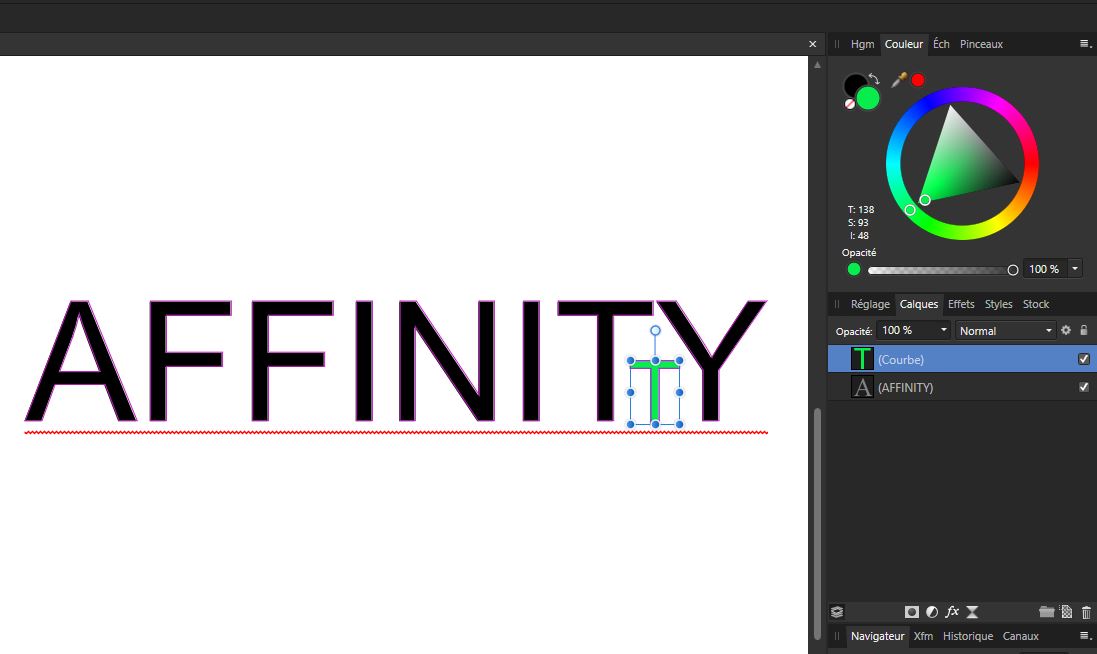
Task: Set color to none with the crossed-out circle
Action: (x=849, y=104)
